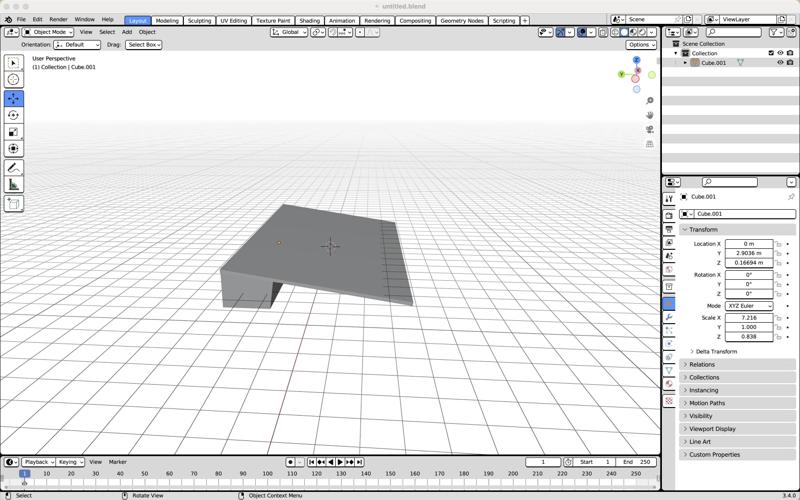Toggle X-ray display in viewport header
Screen dimensions: 800x500
coord(603,32)
